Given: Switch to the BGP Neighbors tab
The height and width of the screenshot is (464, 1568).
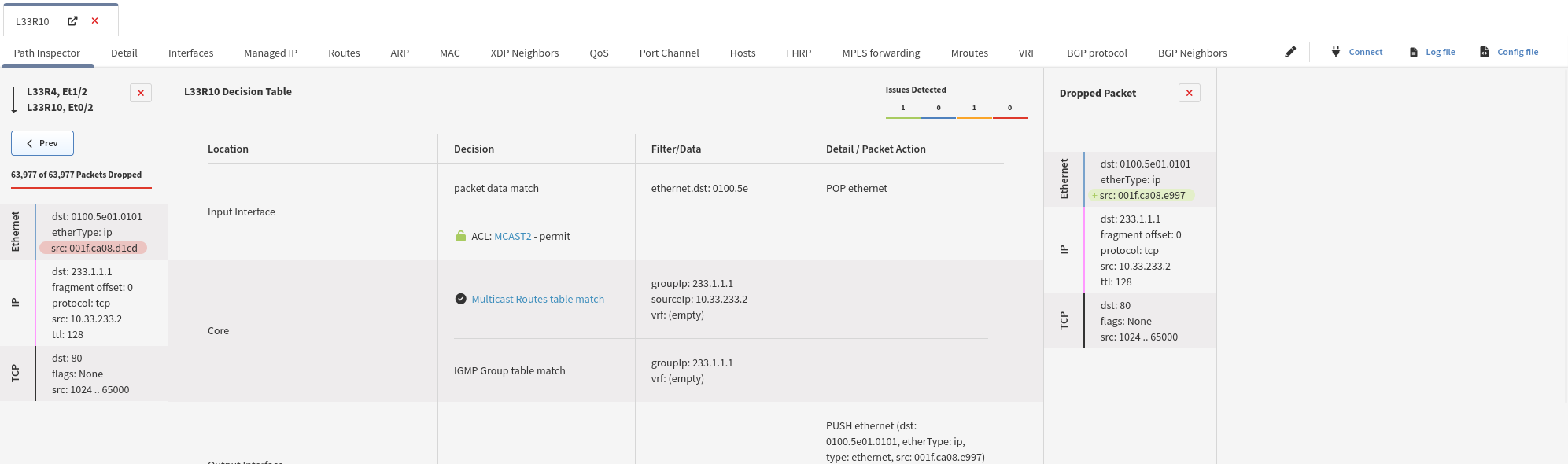Looking at the screenshot, I should [x=1192, y=53].
